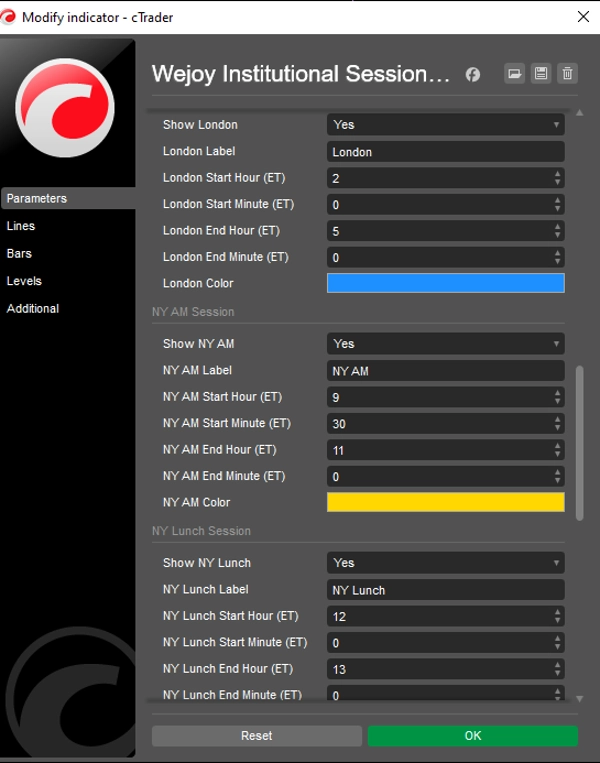Click the cTrader logo in the left sidebar

[x=67, y=107]
